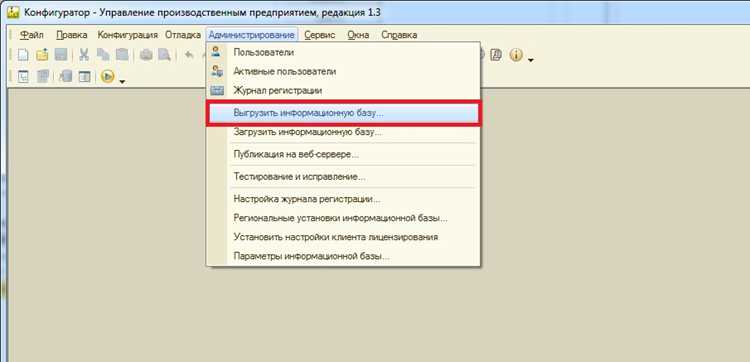Click the yellow info icon in toolbar

pyautogui.click(x=516, y=55)
